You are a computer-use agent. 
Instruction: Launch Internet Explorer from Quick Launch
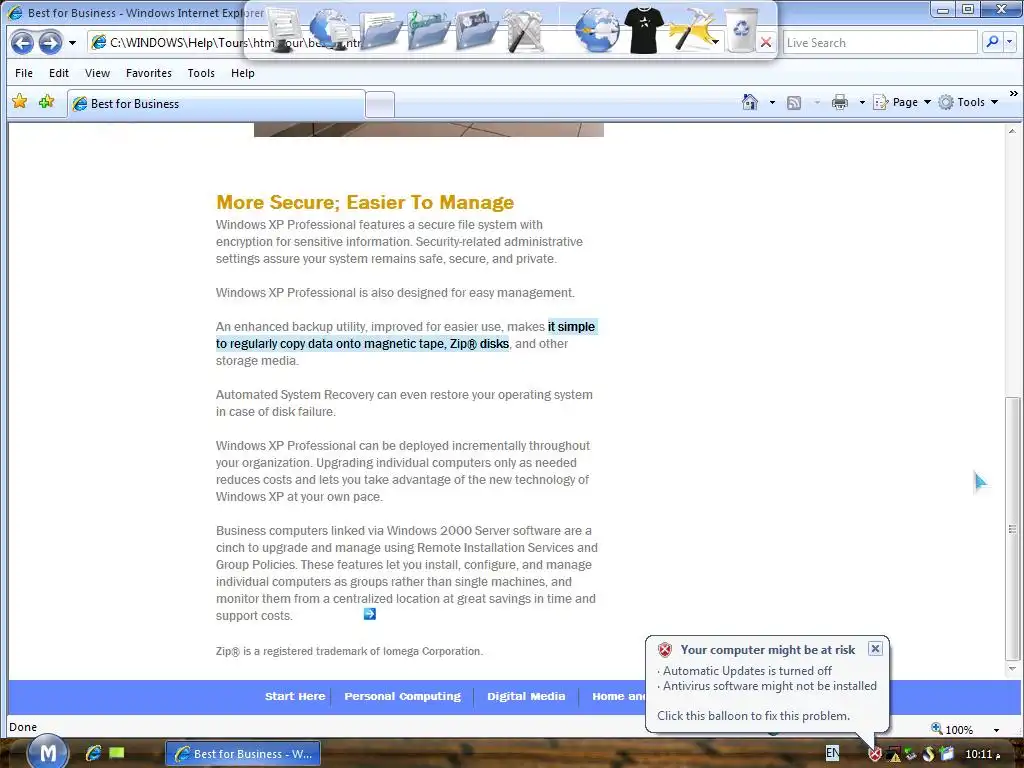point(93,753)
